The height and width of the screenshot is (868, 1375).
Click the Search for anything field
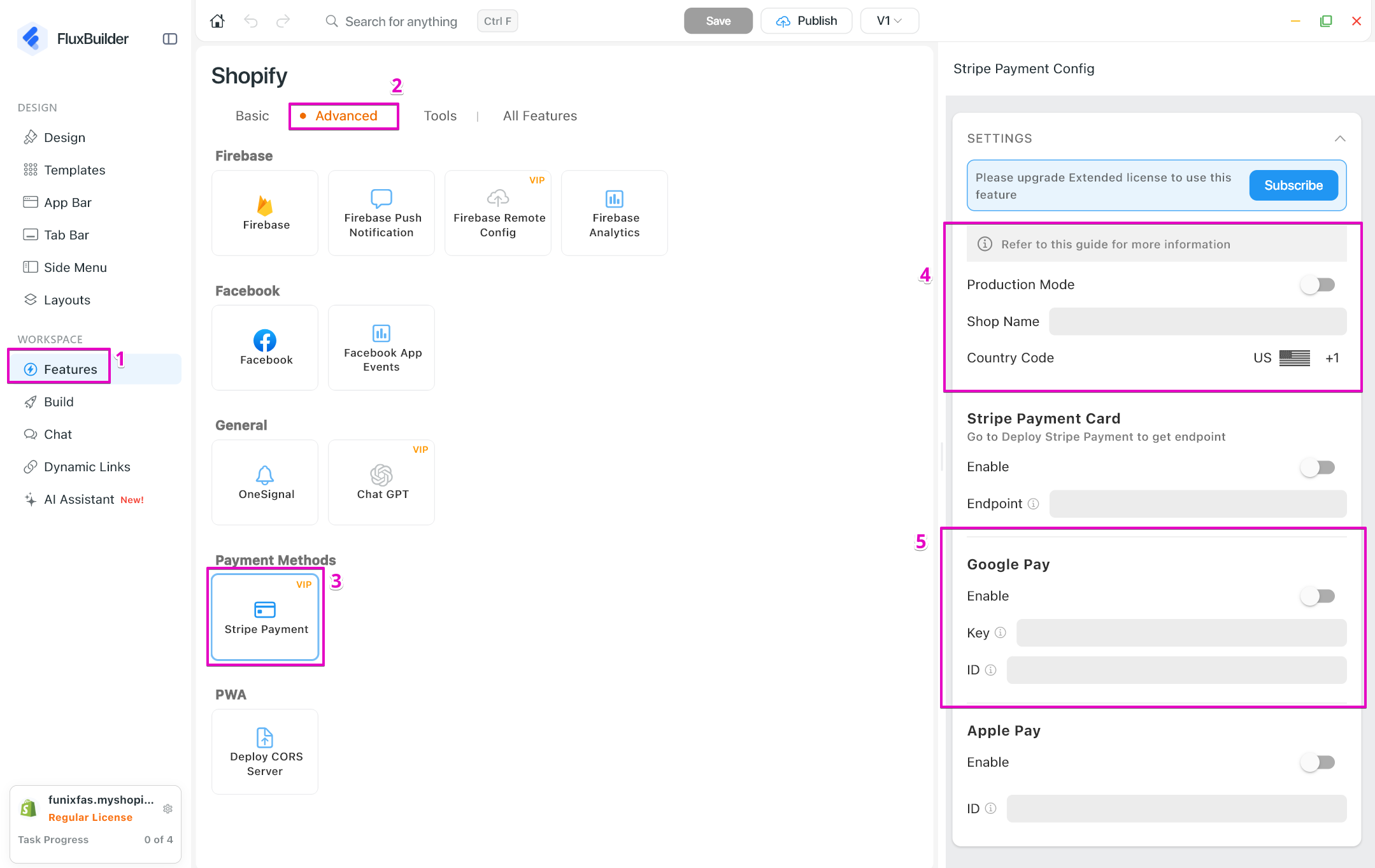(x=401, y=22)
